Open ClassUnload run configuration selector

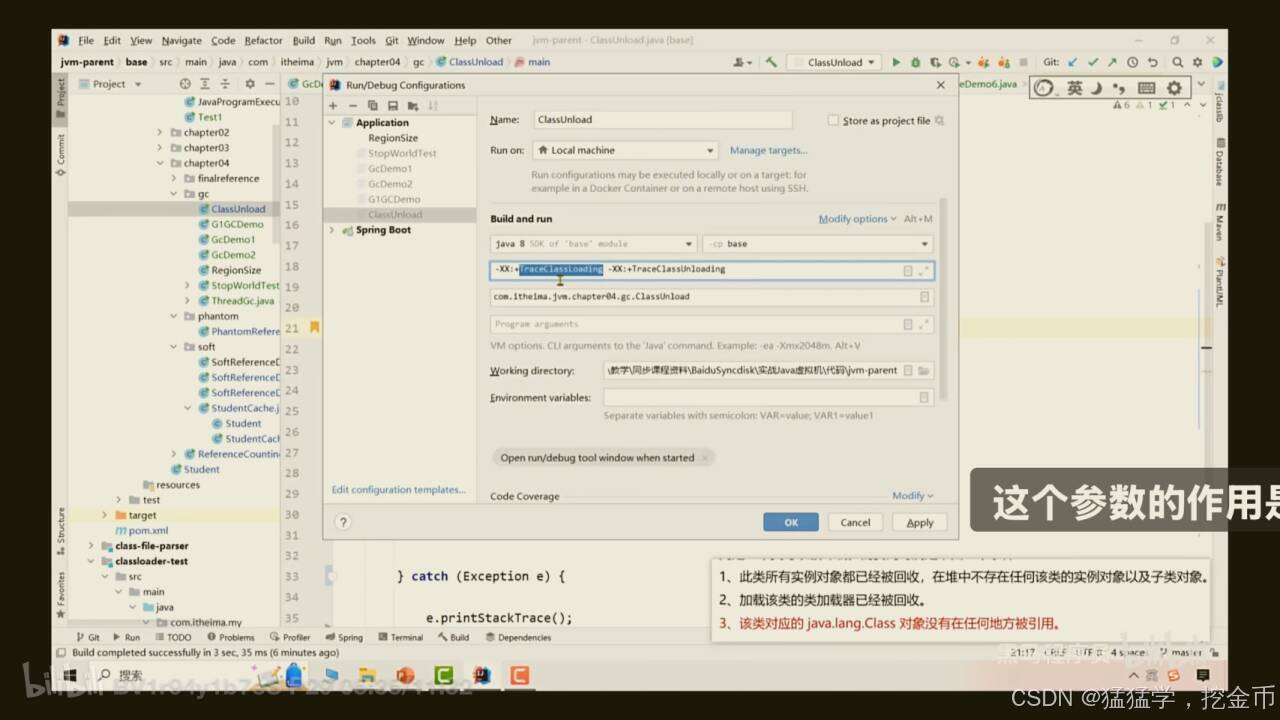click(x=834, y=62)
